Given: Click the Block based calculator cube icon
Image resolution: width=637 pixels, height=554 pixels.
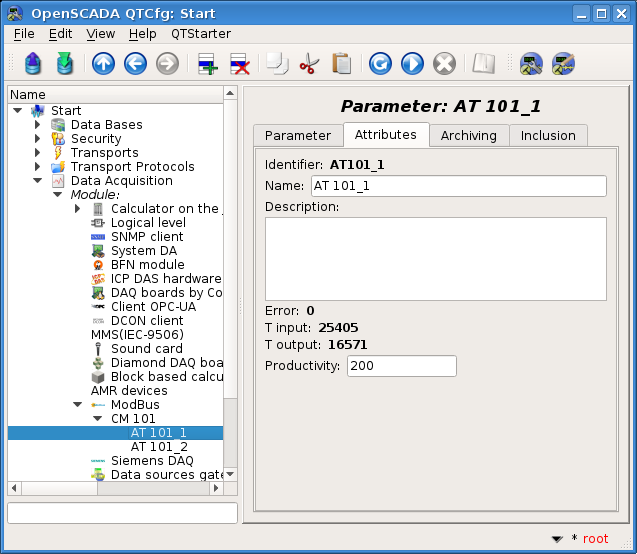Looking at the screenshot, I should (x=98, y=377).
